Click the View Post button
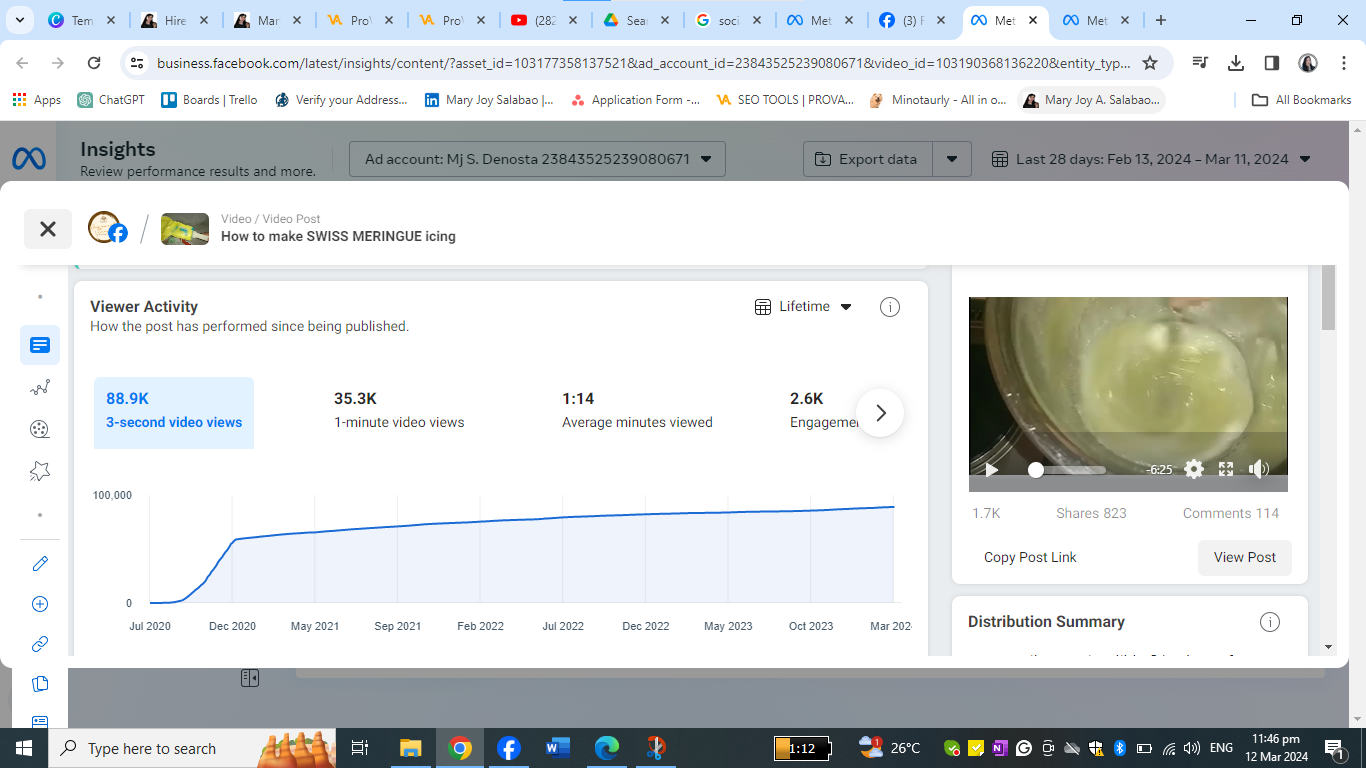This screenshot has height=768, width=1366. click(x=1245, y=558)
